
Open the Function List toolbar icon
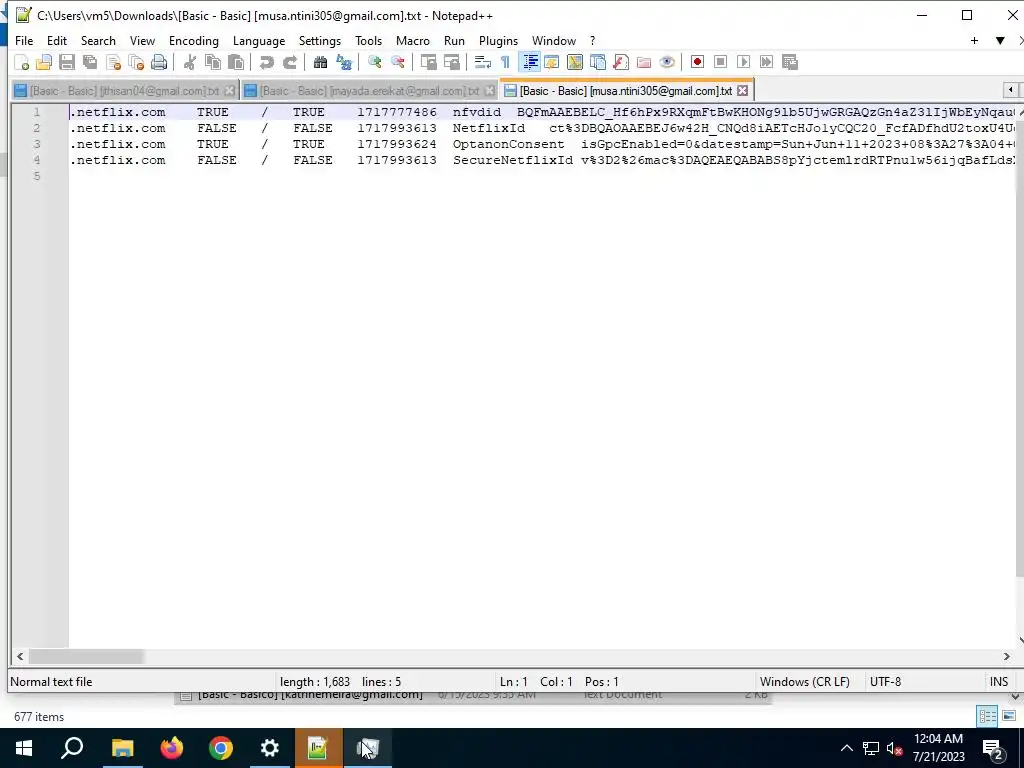pyautogui.click(x=620, y=62)
